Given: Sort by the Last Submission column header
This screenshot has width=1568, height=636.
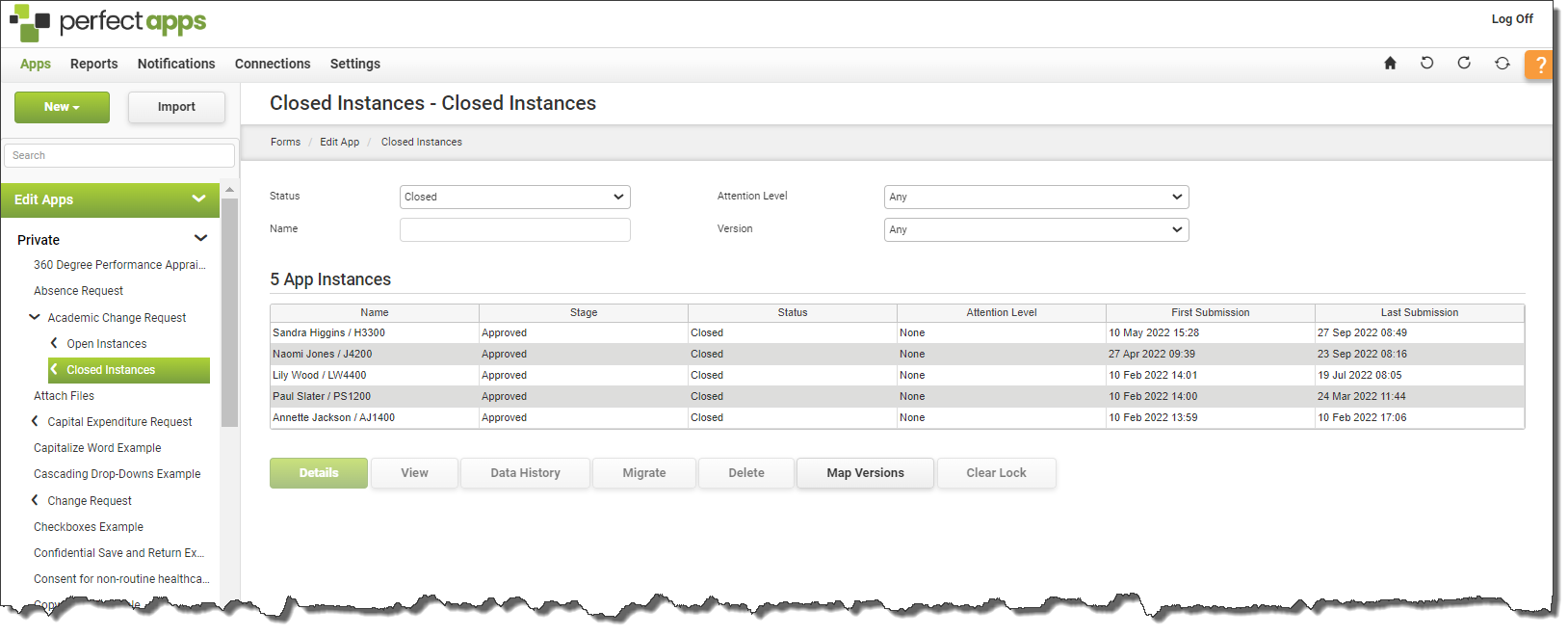Looking at the screenshot, I should pyautogui.click(x=1420, y=312).
